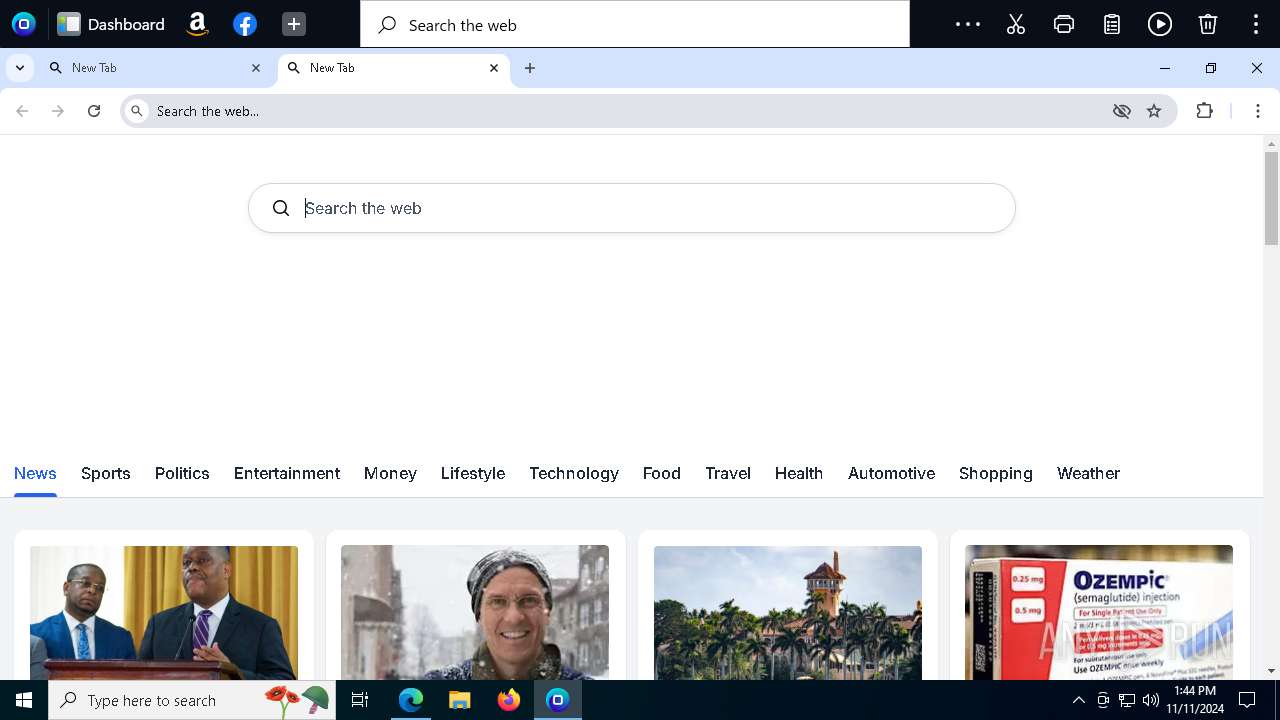Viewport: 1280px width, 720px height.
Task: Open Task View in the taskbar
Action: point(360,700)
